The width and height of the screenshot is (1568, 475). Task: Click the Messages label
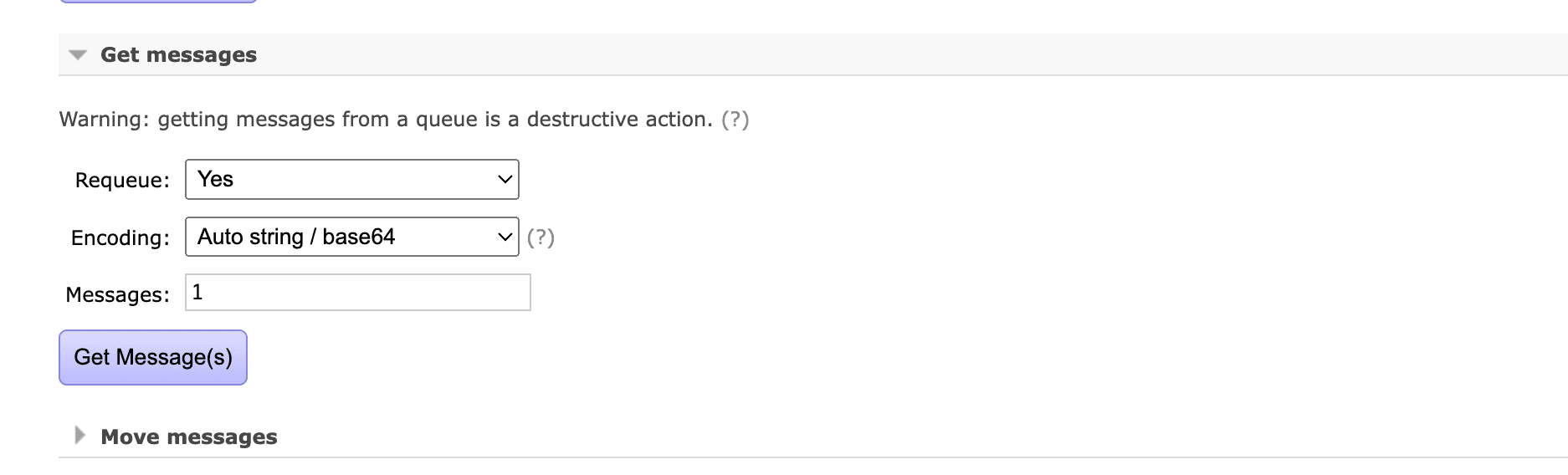tap(117, 295)
